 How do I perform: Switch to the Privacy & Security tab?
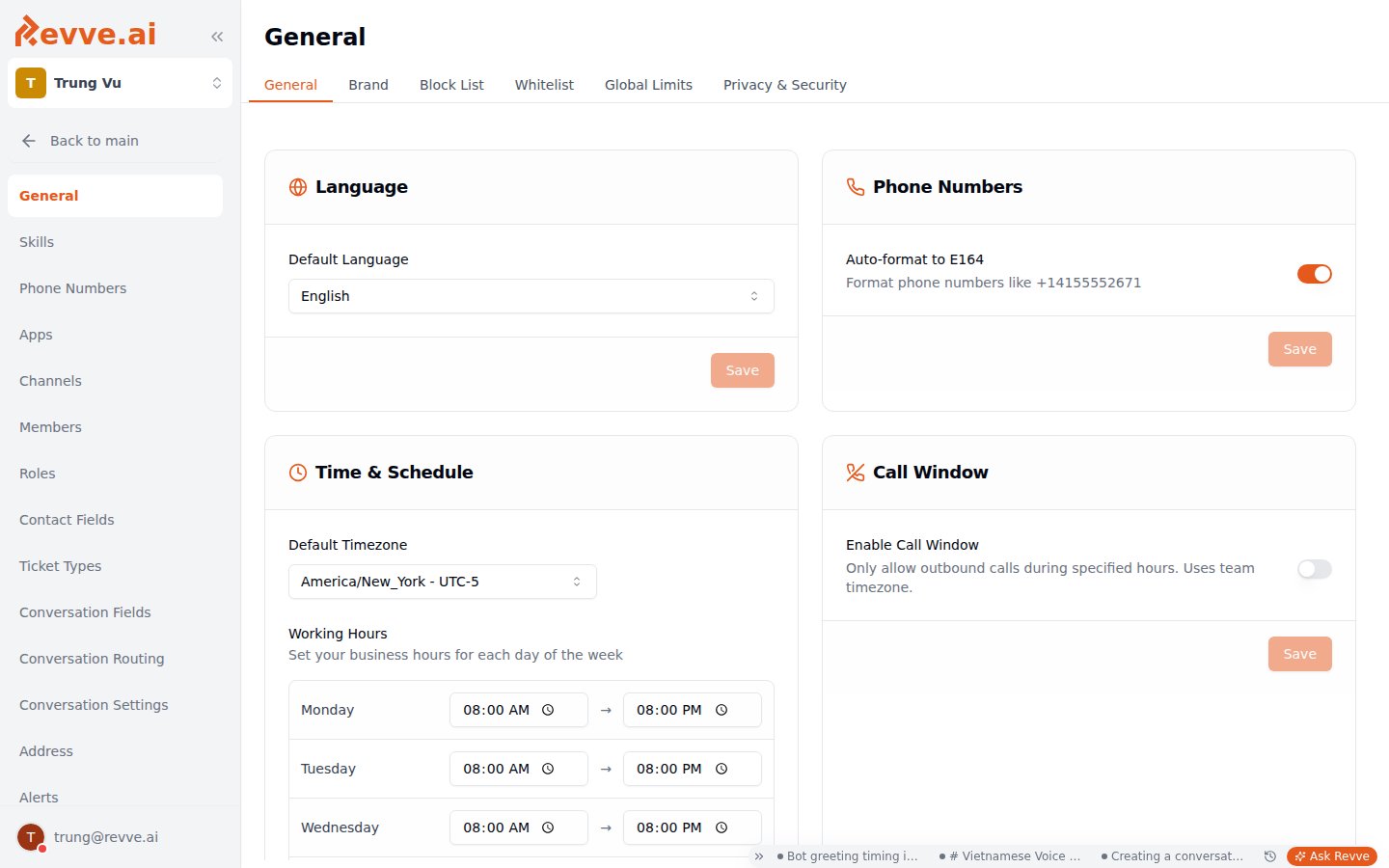[x=785, y=85]
